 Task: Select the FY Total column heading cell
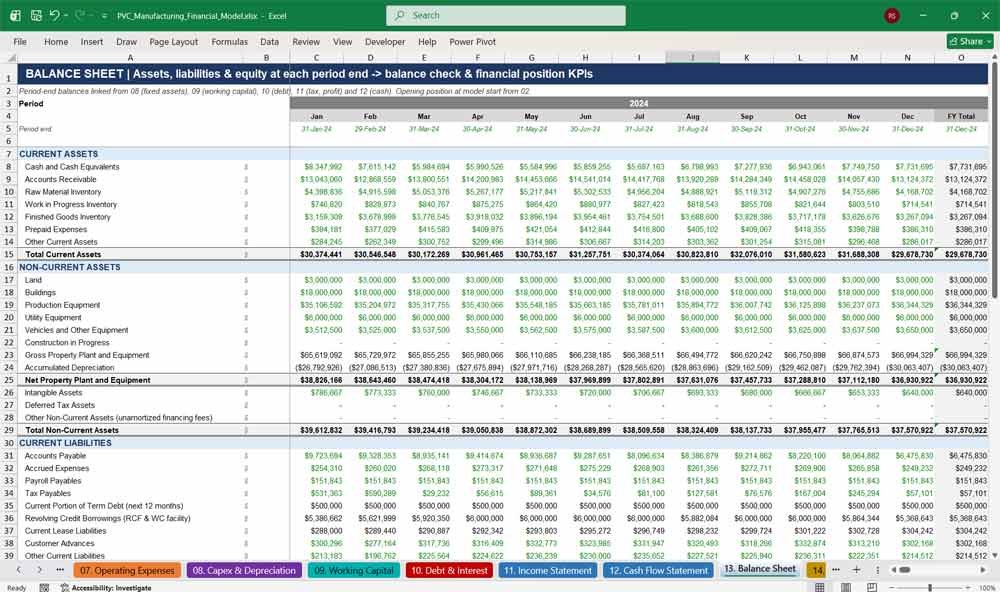click(x=961, y=116)
